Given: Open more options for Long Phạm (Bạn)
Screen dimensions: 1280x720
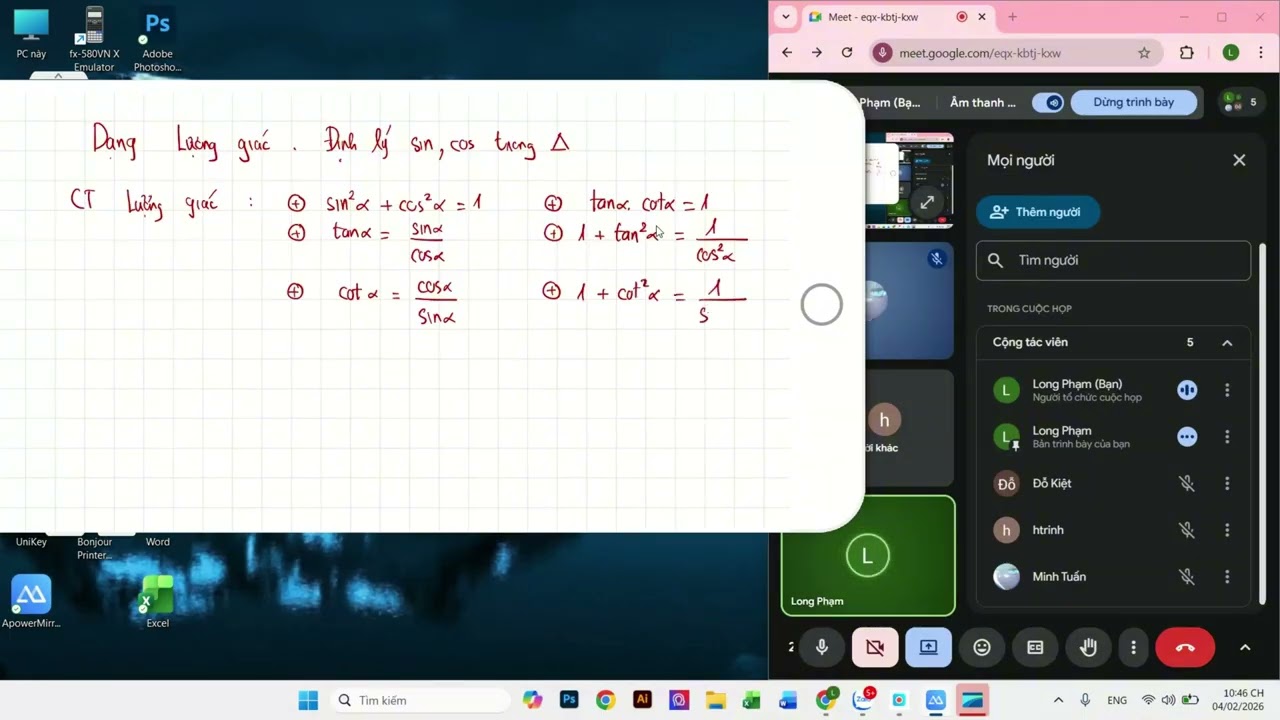Looking at the screenshot, I should tap(1227, 390).
